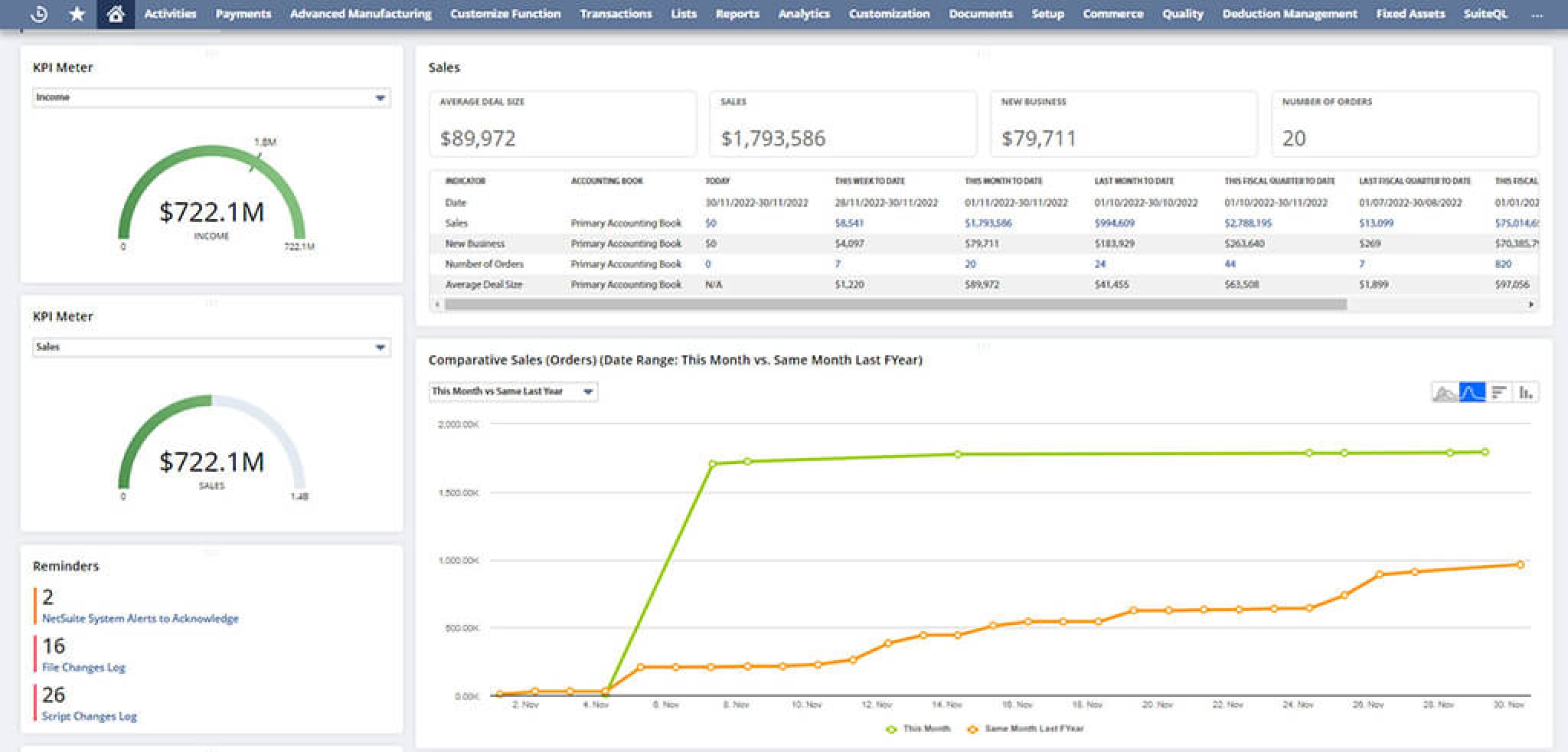Open the Payments menu
Image resolution: width=1568 pixels, height=752 pixels.
(243, 14)
